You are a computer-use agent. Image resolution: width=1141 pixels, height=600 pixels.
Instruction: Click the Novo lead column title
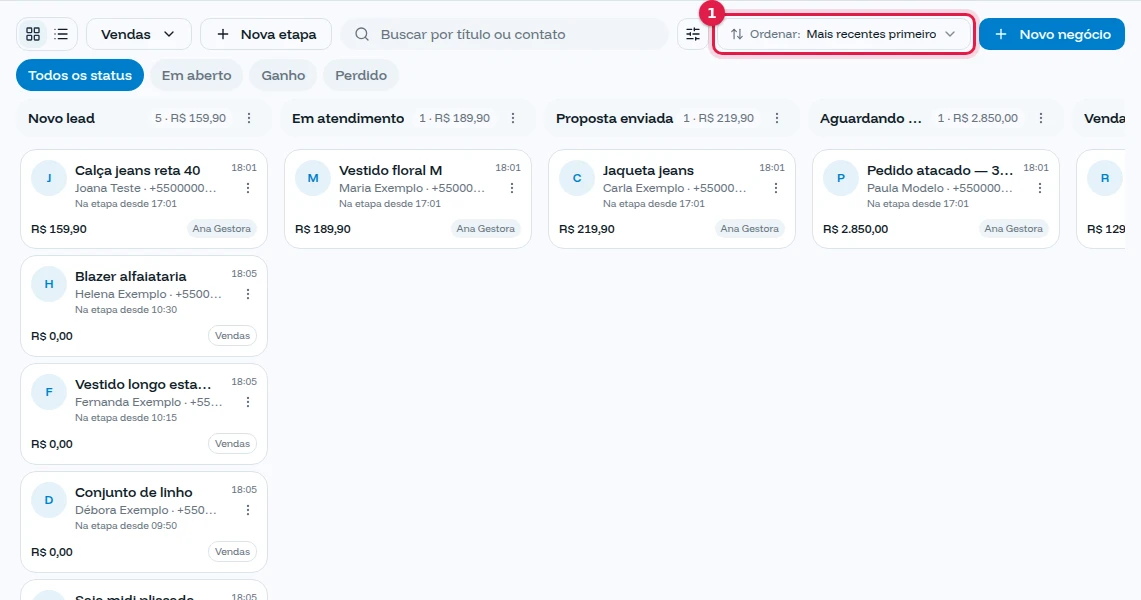pyautogui.click(x=61, y=119)
